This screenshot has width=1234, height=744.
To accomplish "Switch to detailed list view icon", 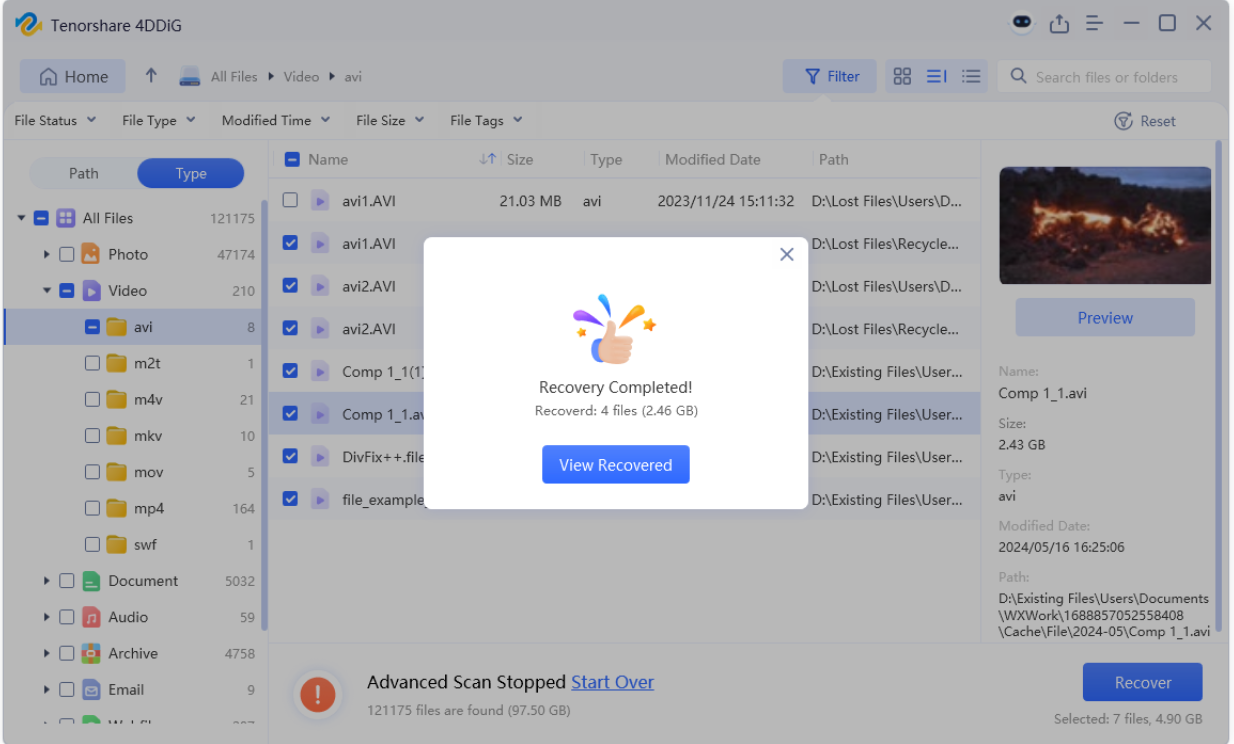I will click(936, 77).
